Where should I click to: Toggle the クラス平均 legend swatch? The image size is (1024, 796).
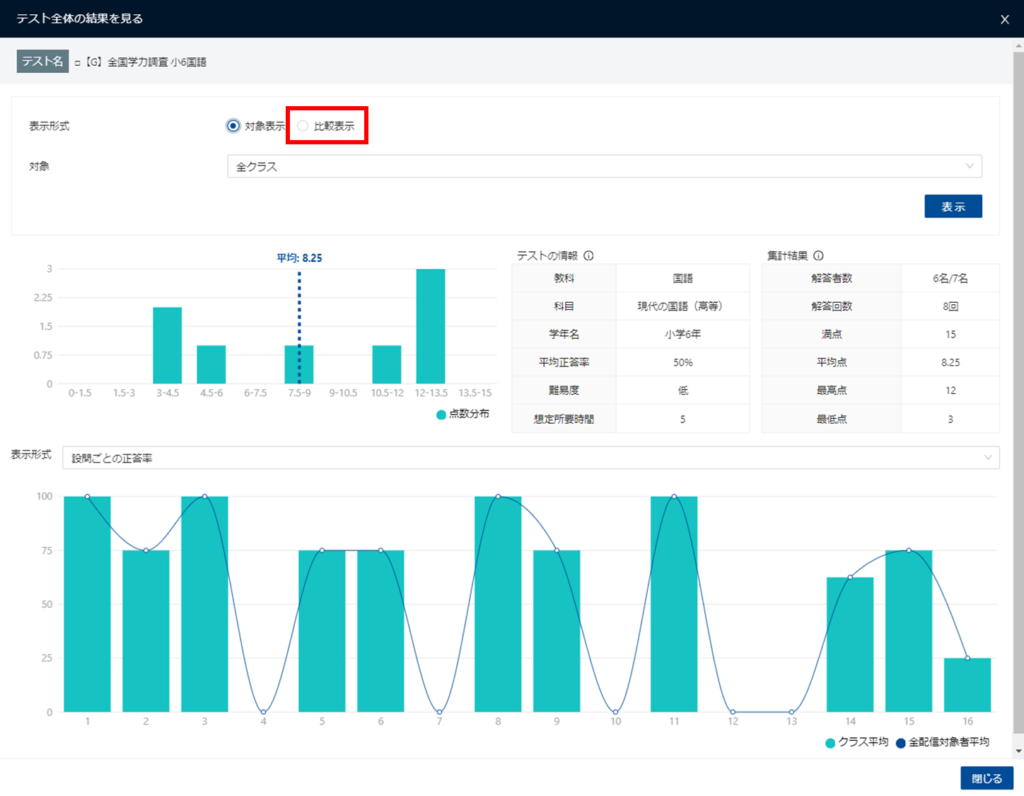coord(830,743)
